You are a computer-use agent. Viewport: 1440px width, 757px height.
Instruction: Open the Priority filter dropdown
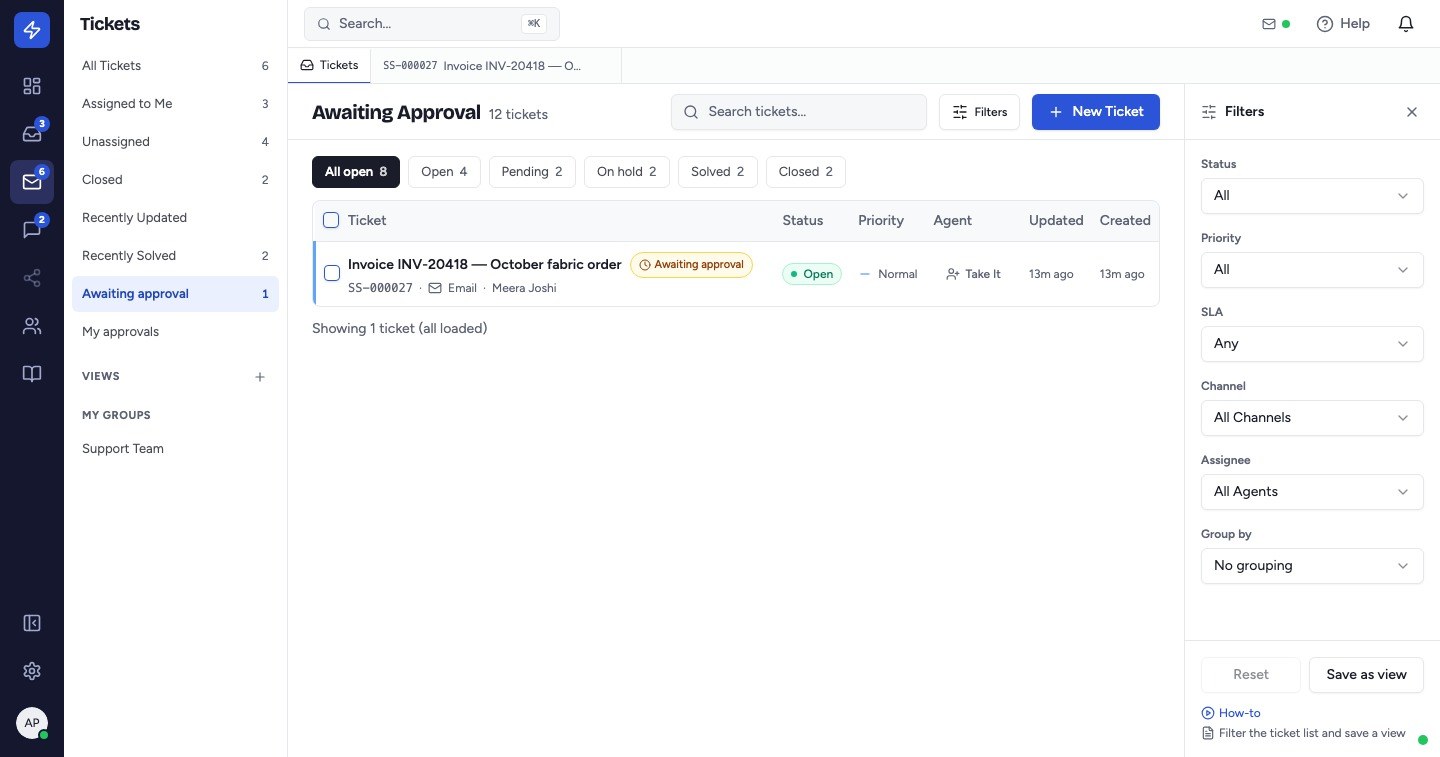pos(1312,270)
